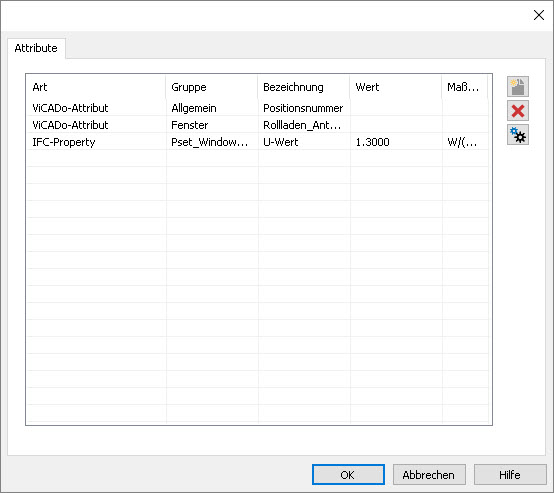Click the OK button
554x493 pixels.
point(348,475)
